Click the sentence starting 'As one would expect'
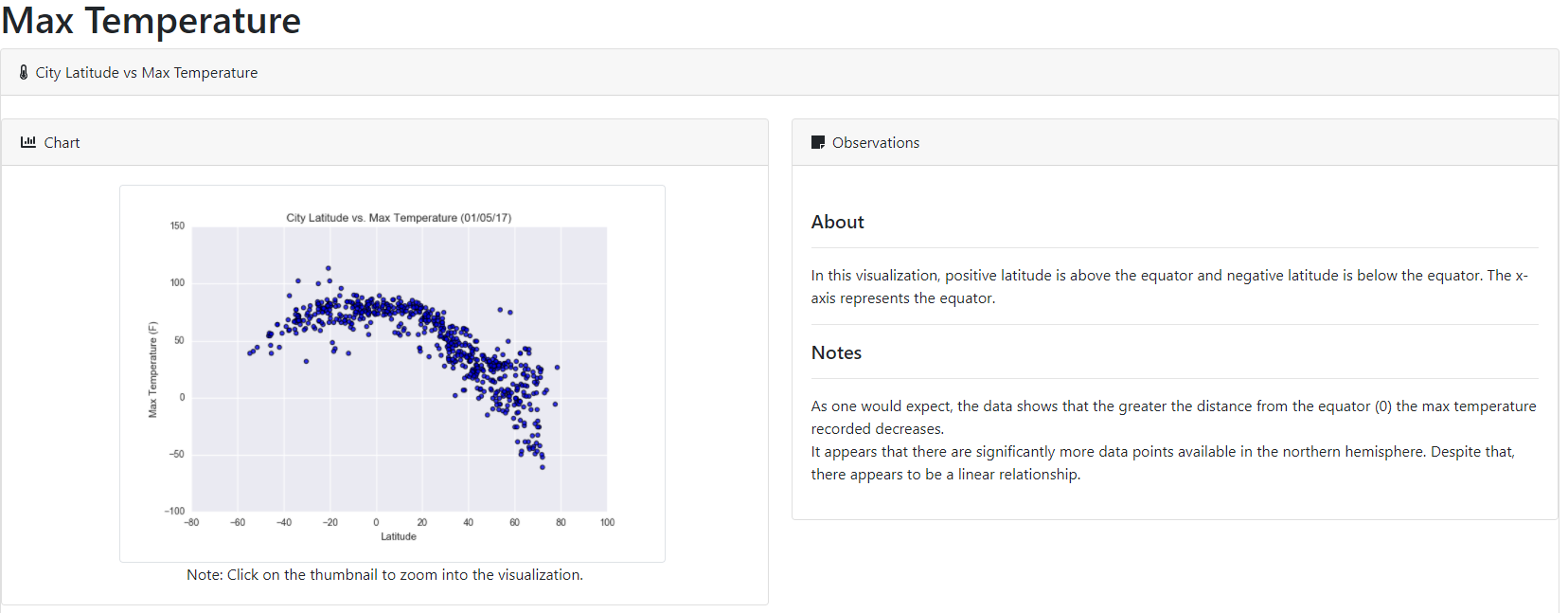The width and height of the screenshot is (1568, 613). point(1173,418)
